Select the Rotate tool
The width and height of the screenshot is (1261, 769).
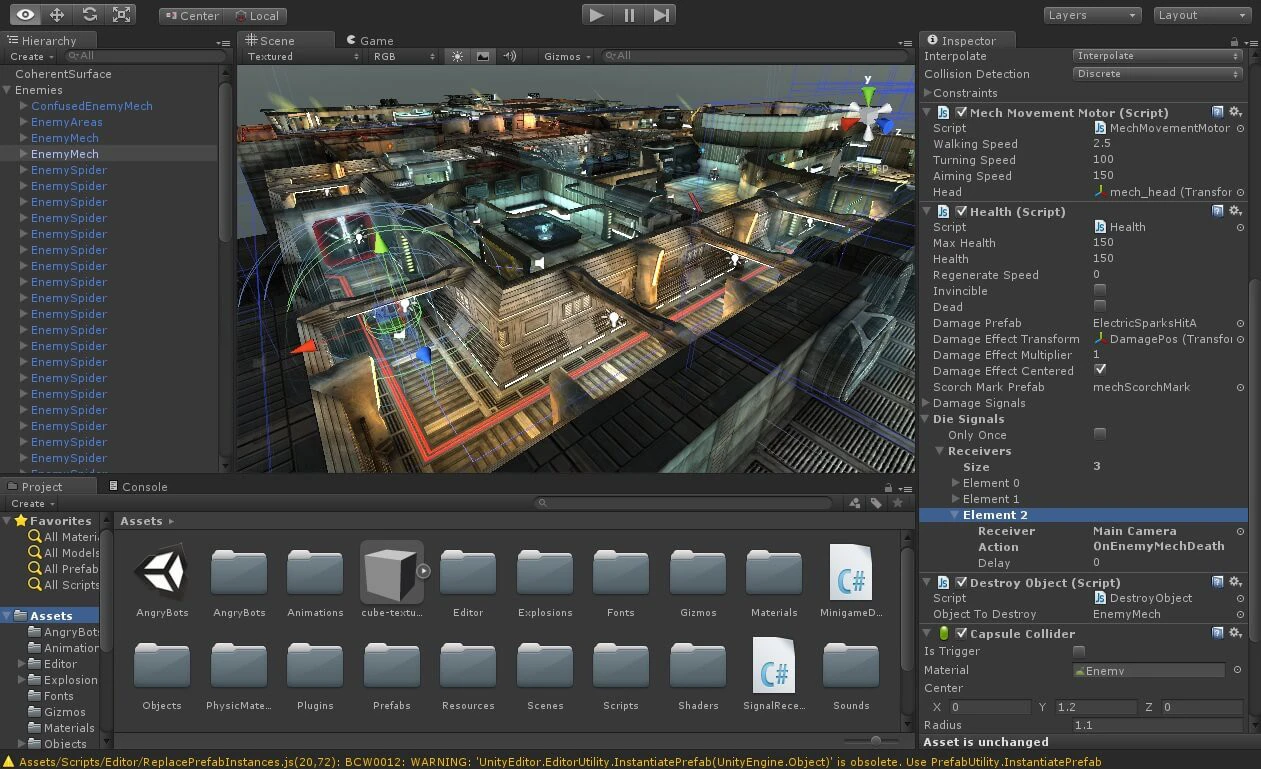(x=89, y=14)
